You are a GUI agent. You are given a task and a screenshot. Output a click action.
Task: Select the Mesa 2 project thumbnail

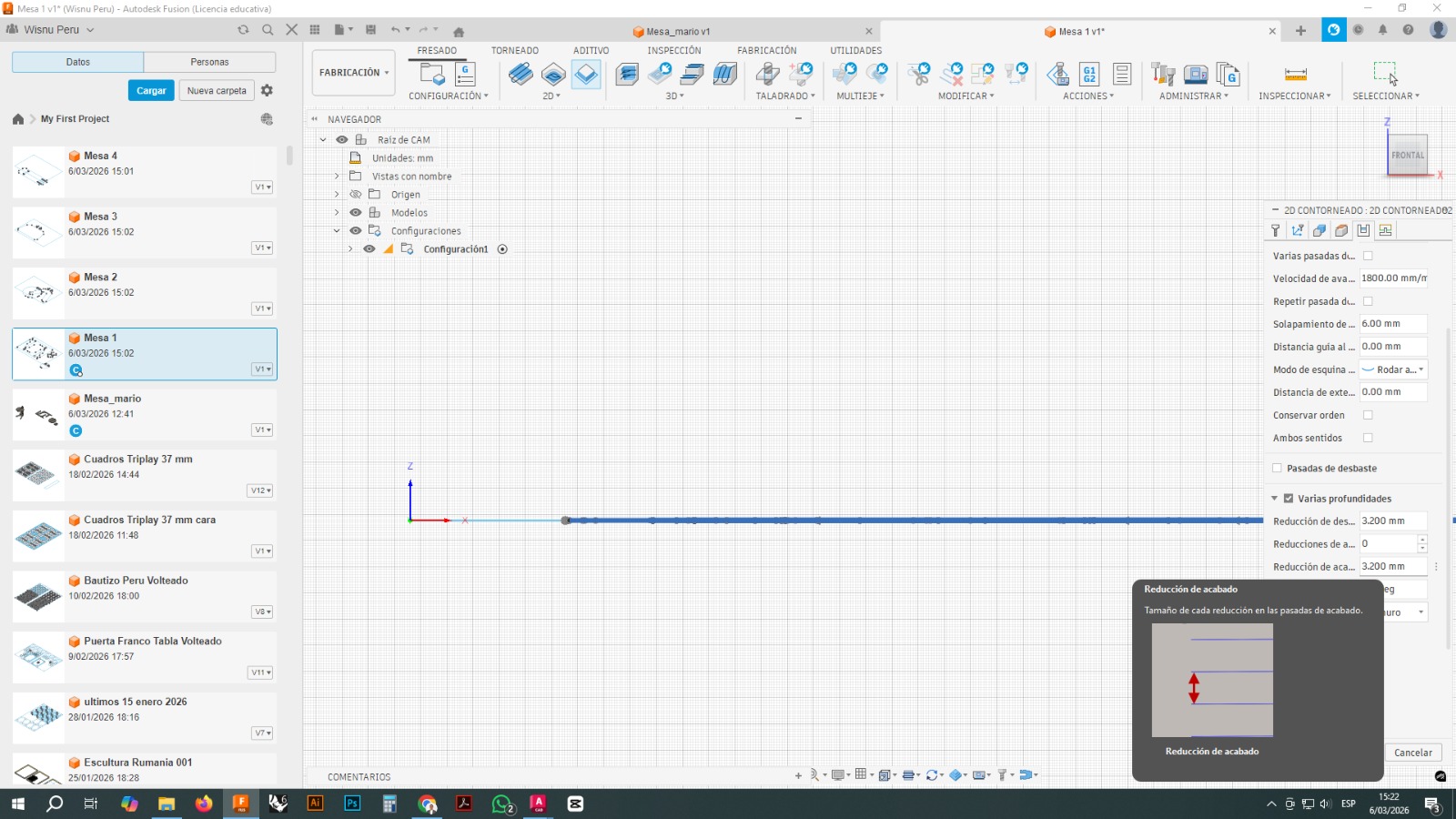pos(37,292)
